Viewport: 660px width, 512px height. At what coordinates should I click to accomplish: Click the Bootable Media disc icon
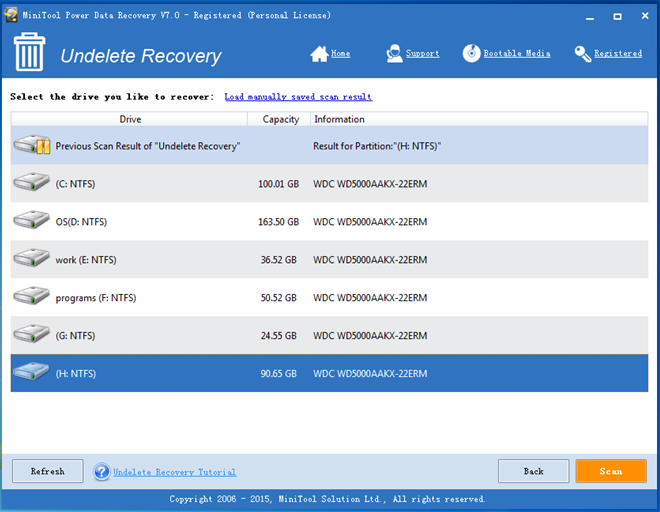[471, 53]
